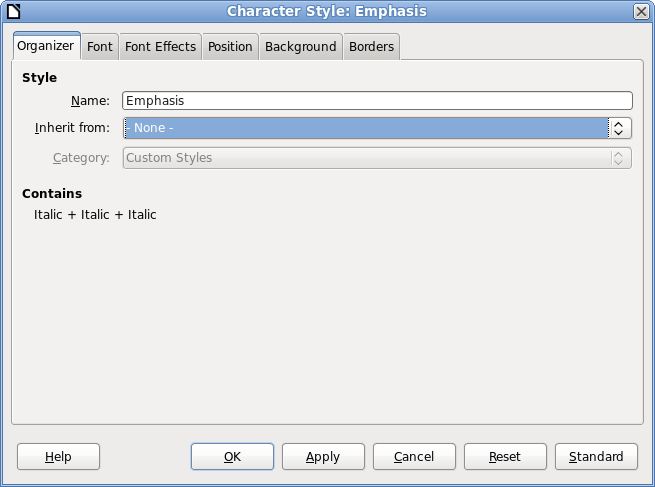Screen dimensions: 655x487
Task: Cancel the style dialog
Action: (x=414, y=457)
